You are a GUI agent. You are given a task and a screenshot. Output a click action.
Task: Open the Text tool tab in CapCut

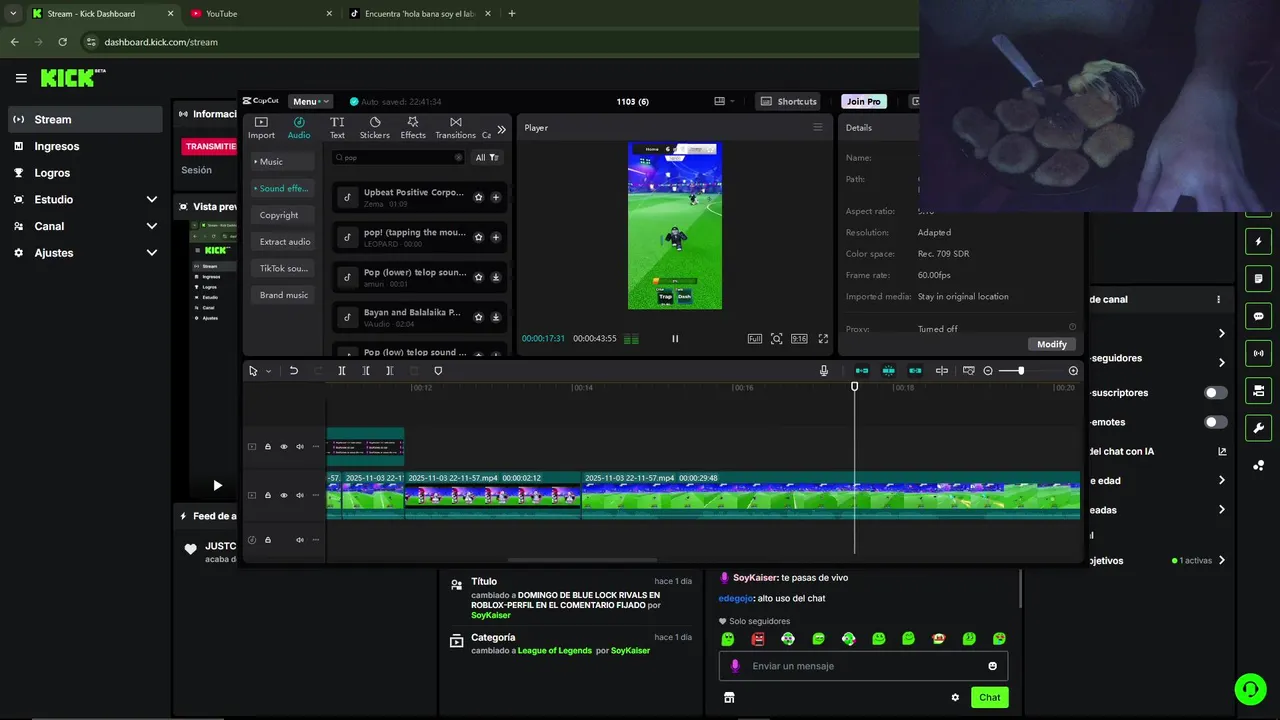tap(337, 128)
